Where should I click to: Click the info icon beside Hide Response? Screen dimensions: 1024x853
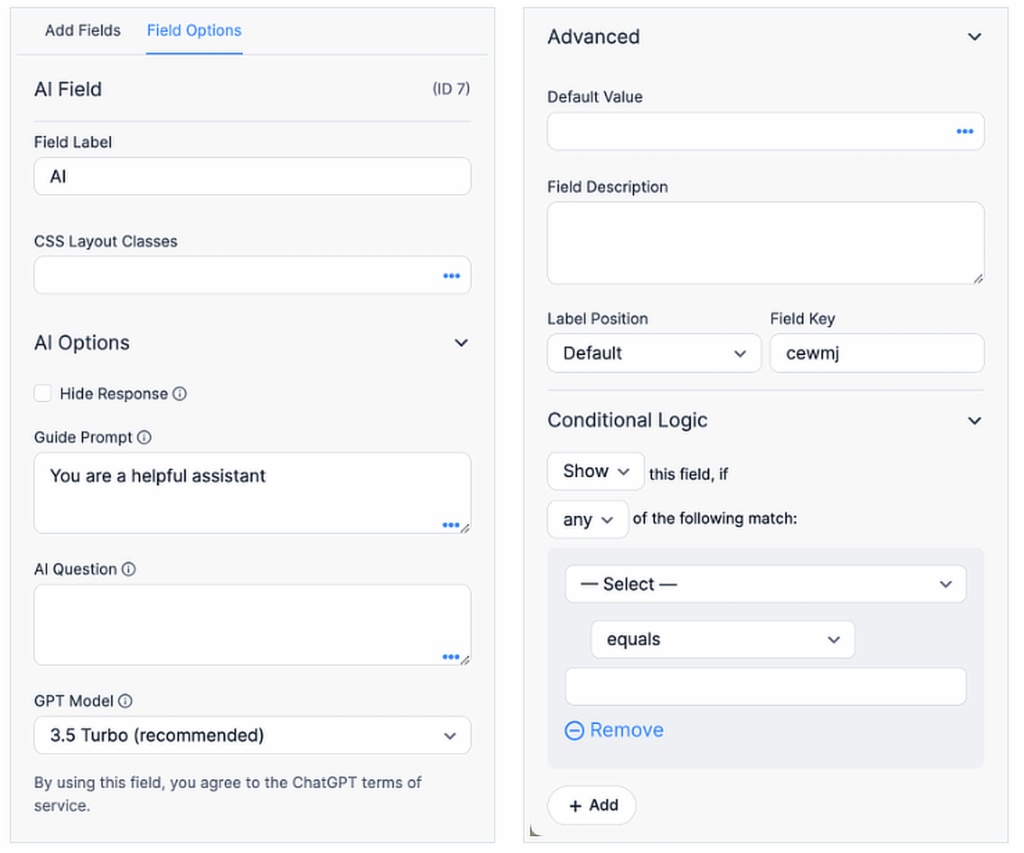click(179, 393)
